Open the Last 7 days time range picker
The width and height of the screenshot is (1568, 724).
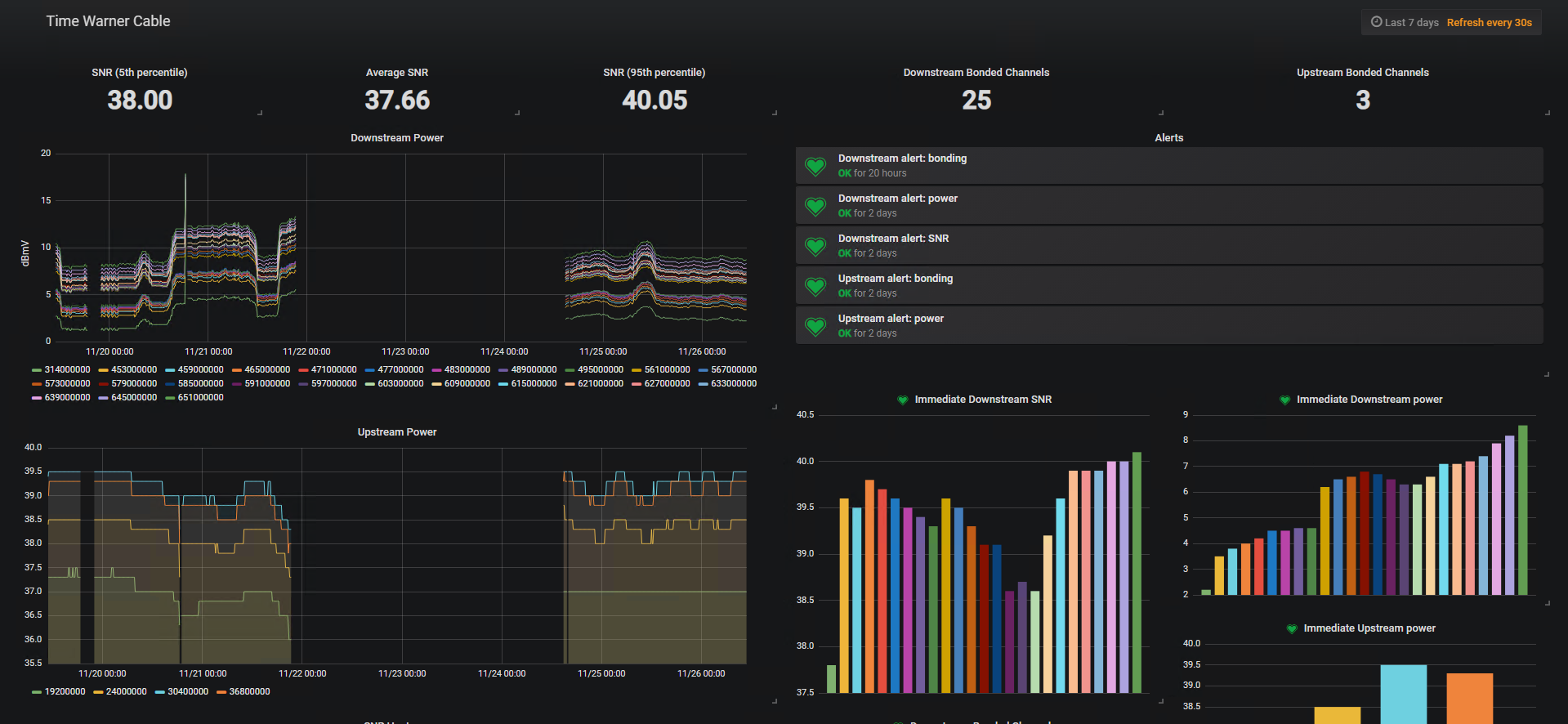(x=1405, y=22)
